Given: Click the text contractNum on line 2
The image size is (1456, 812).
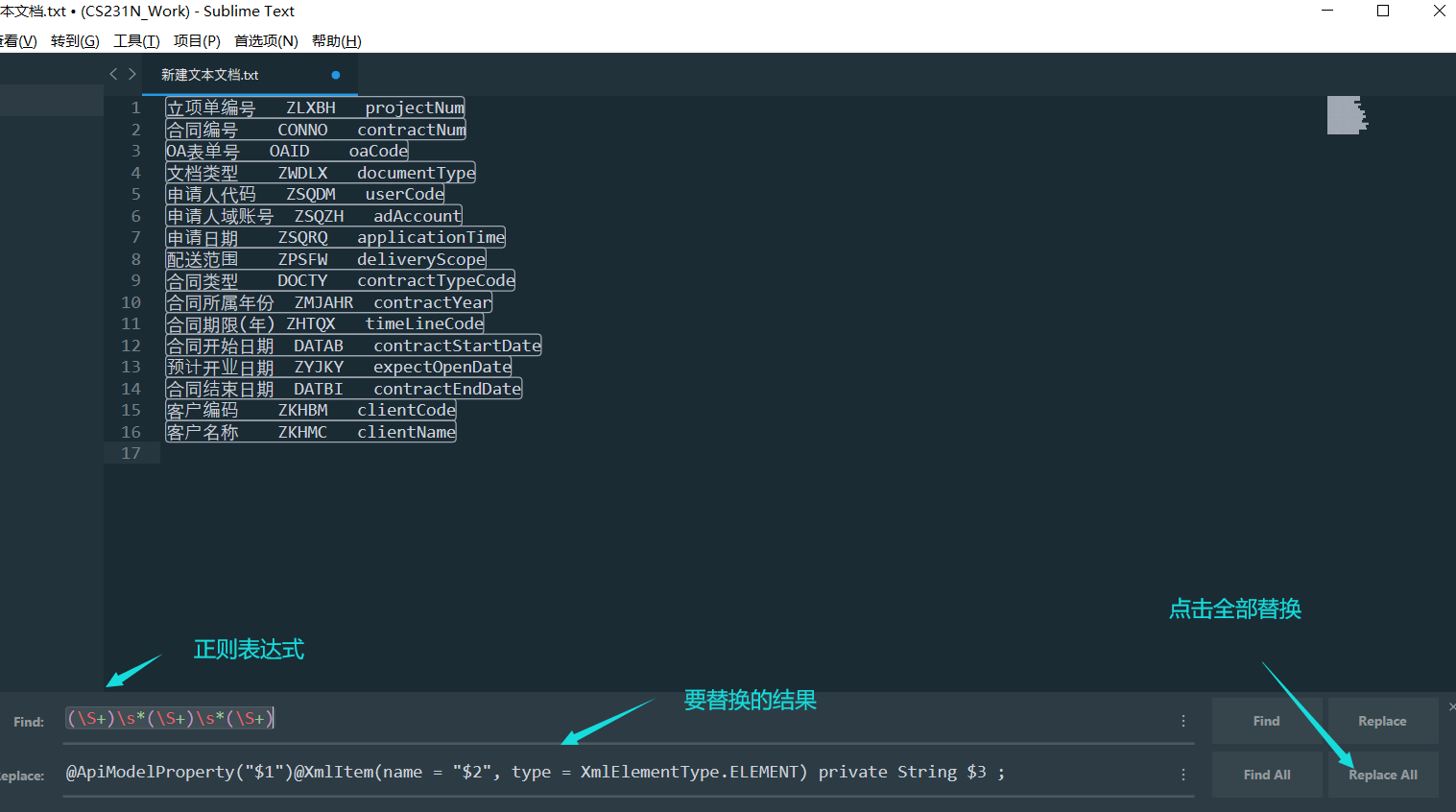Looking at the screenshot, I should pyautogui.click(x=411, y=130).
